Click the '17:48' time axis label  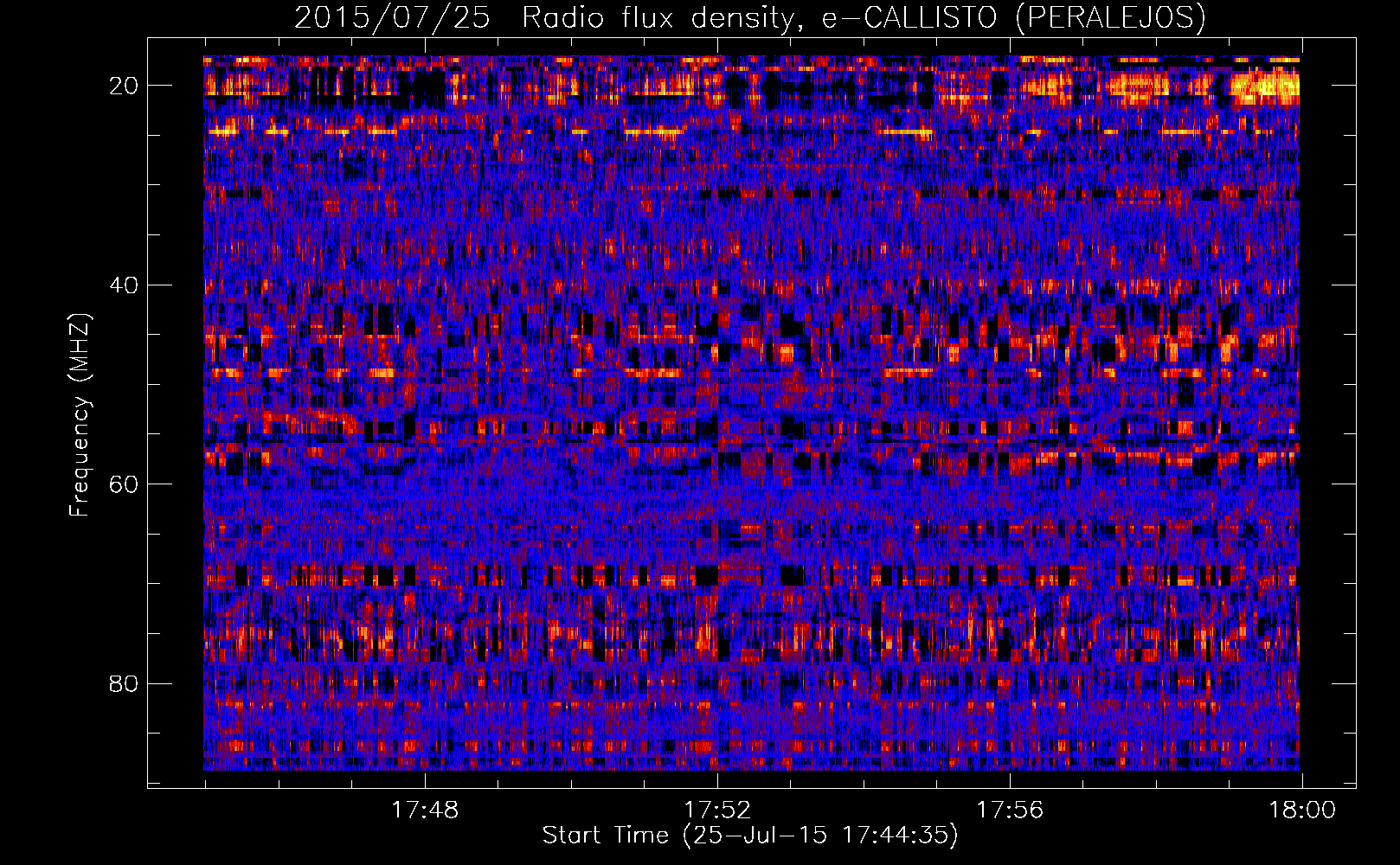click(425, 811)
